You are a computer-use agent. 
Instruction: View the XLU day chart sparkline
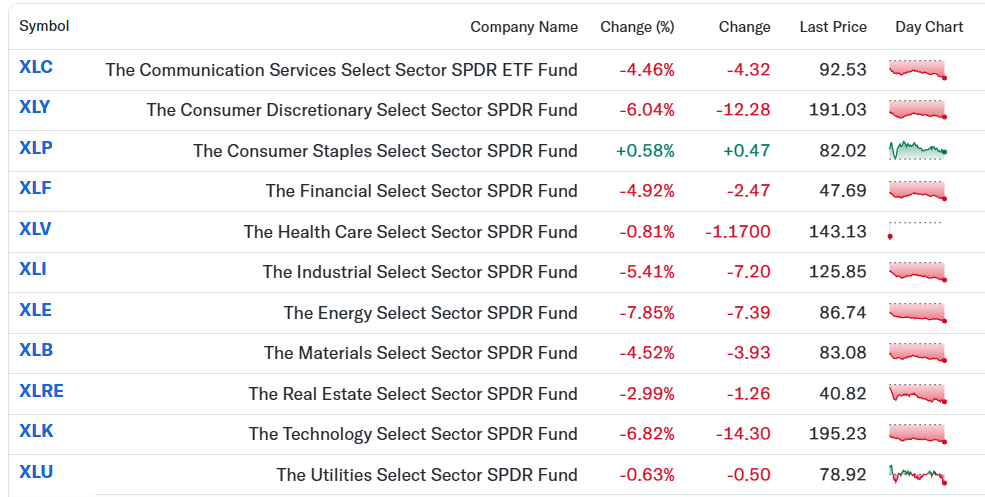click(918, 474)
